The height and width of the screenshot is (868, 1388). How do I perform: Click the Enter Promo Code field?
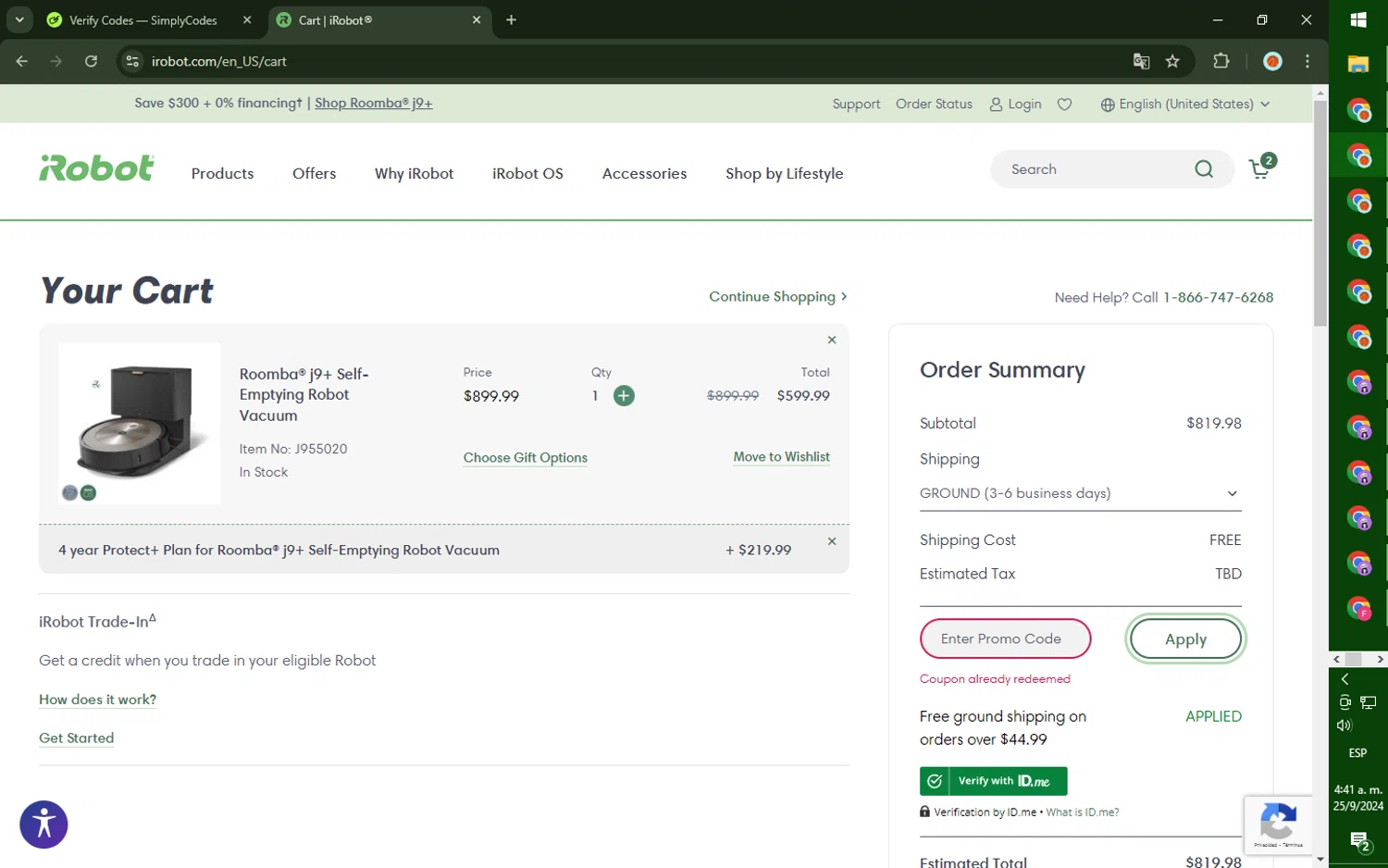click(x=1005, y=639)
